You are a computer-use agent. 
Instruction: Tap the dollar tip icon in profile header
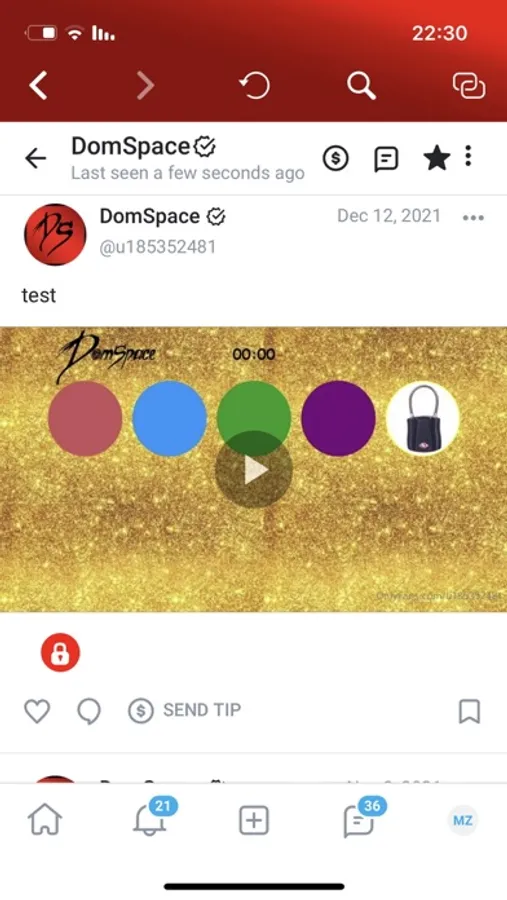[335, 158]
